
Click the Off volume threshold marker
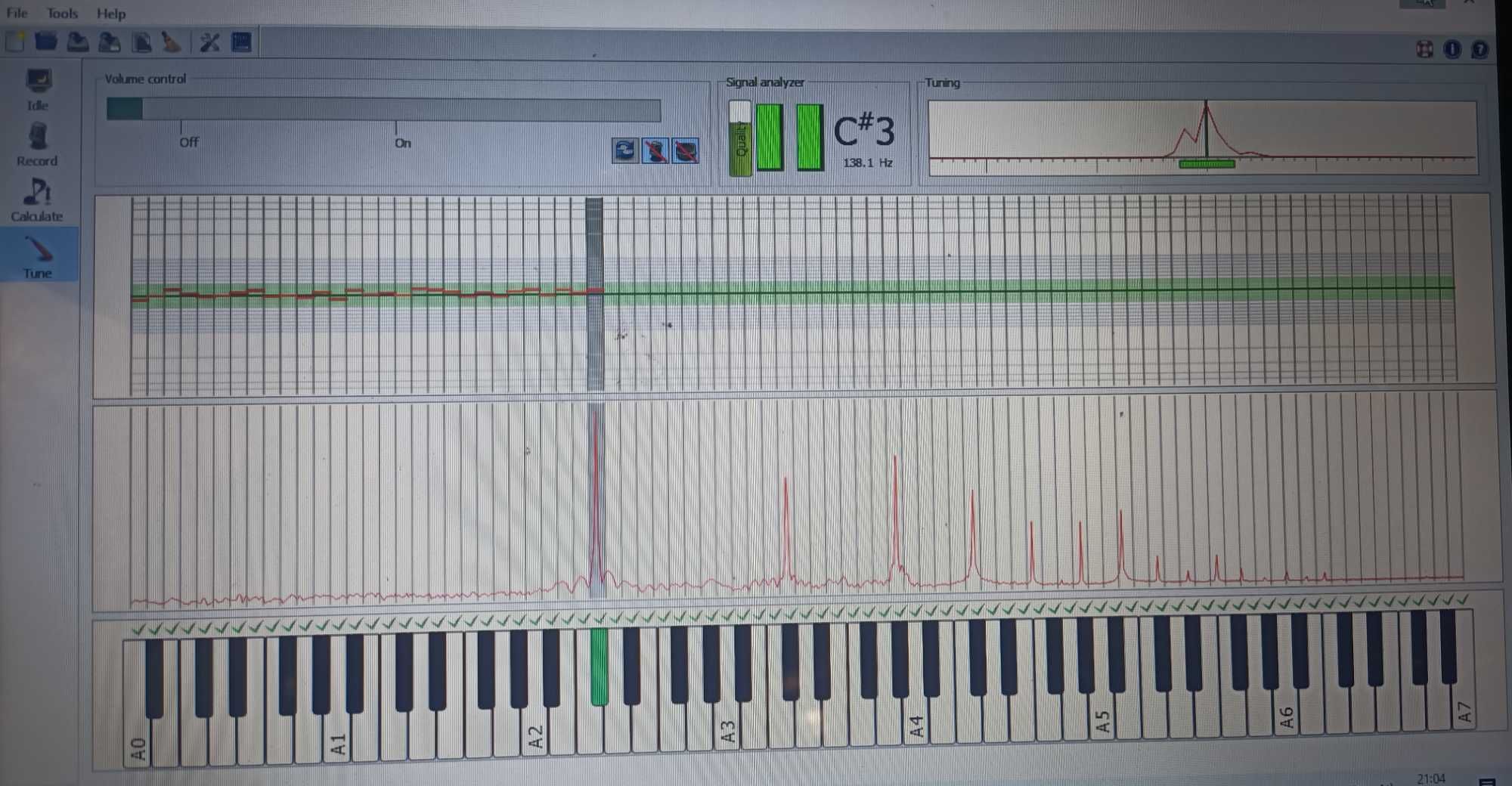tap(188, 141)
